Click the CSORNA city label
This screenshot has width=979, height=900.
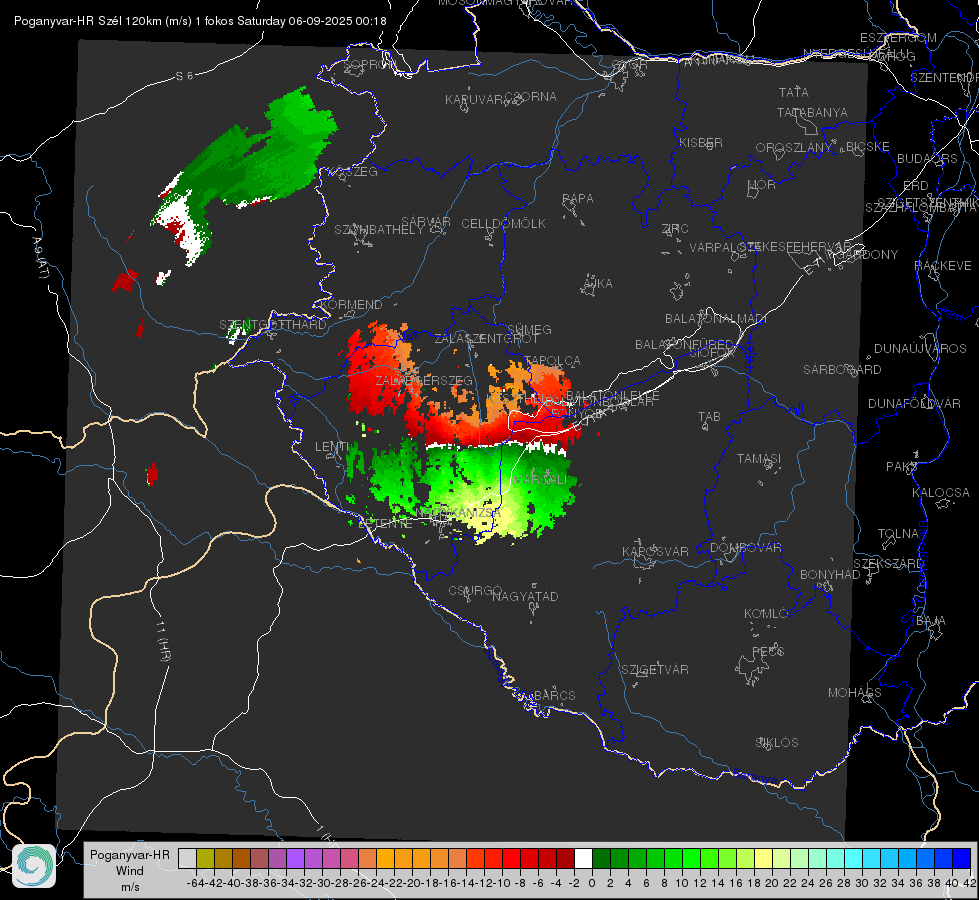531,97
